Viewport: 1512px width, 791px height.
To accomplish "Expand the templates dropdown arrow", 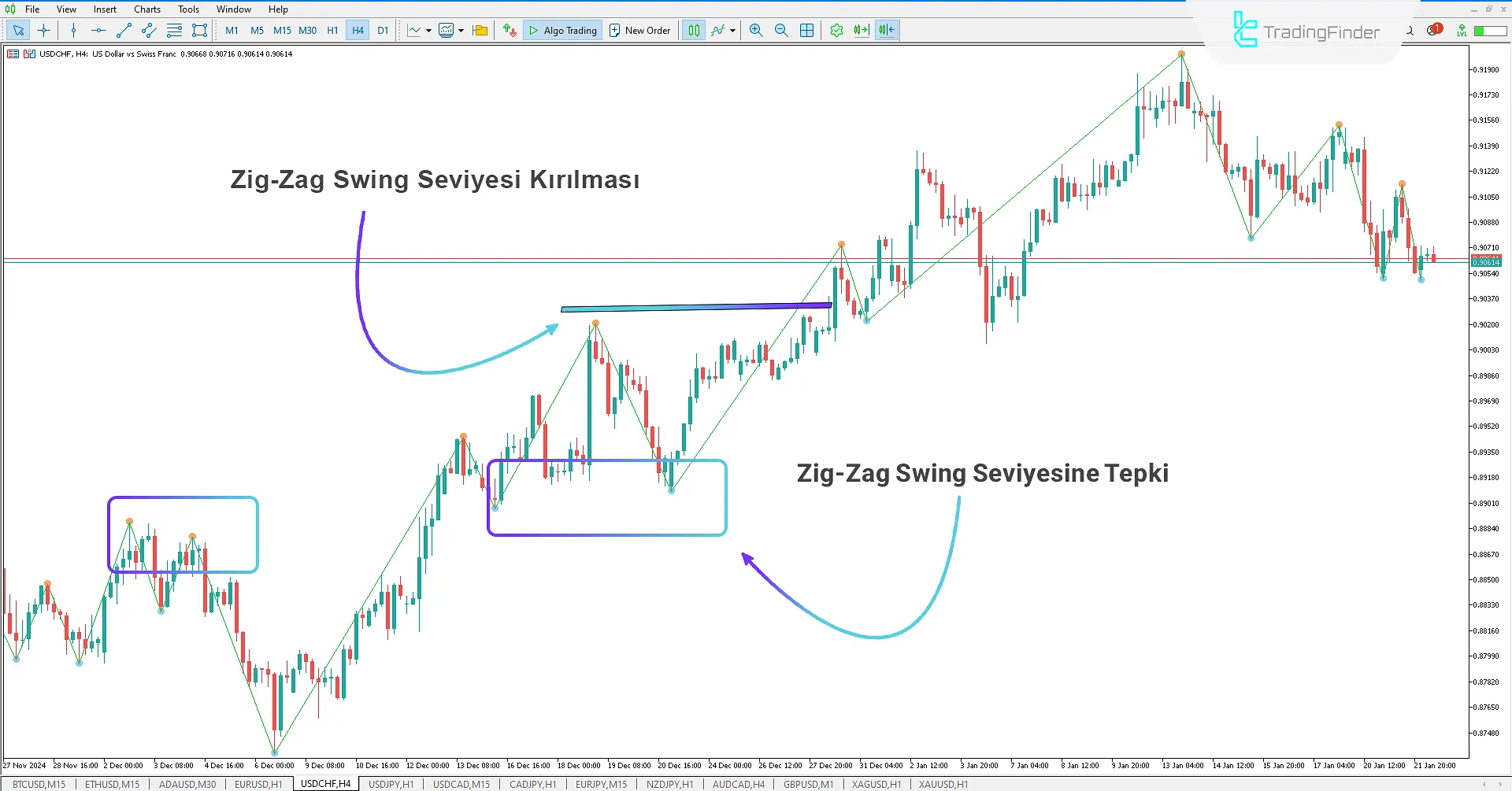I will [x=461, y=31].
